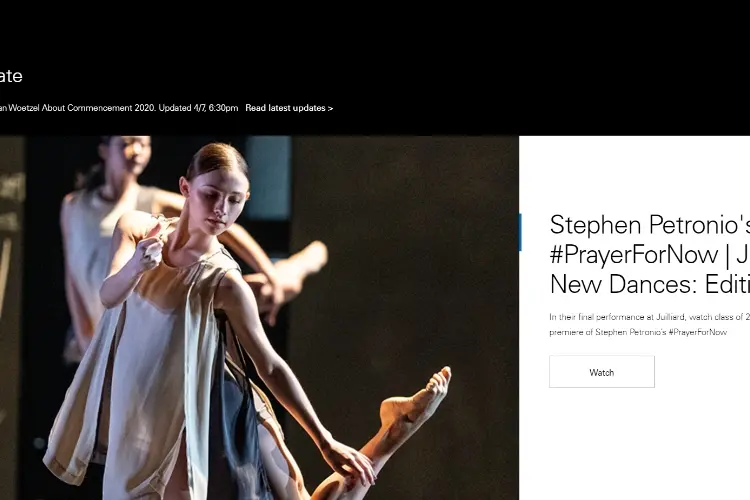Select the blue accent bar beside the headline
This screenshot has height=500, width=750.
tap(520, 232)
